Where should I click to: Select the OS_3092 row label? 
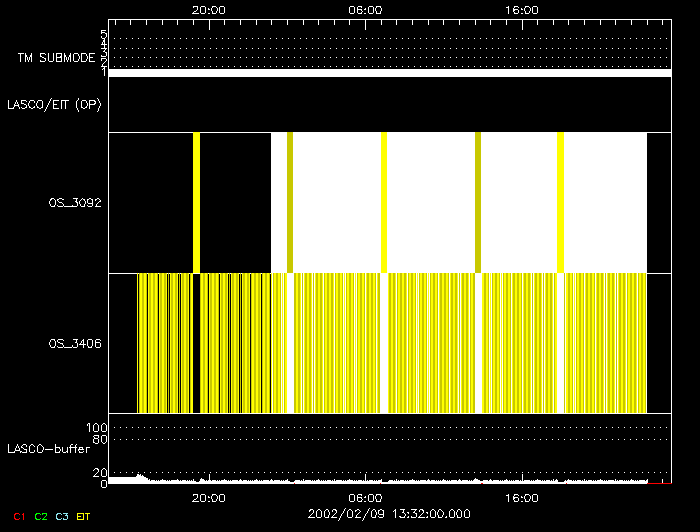75,203
